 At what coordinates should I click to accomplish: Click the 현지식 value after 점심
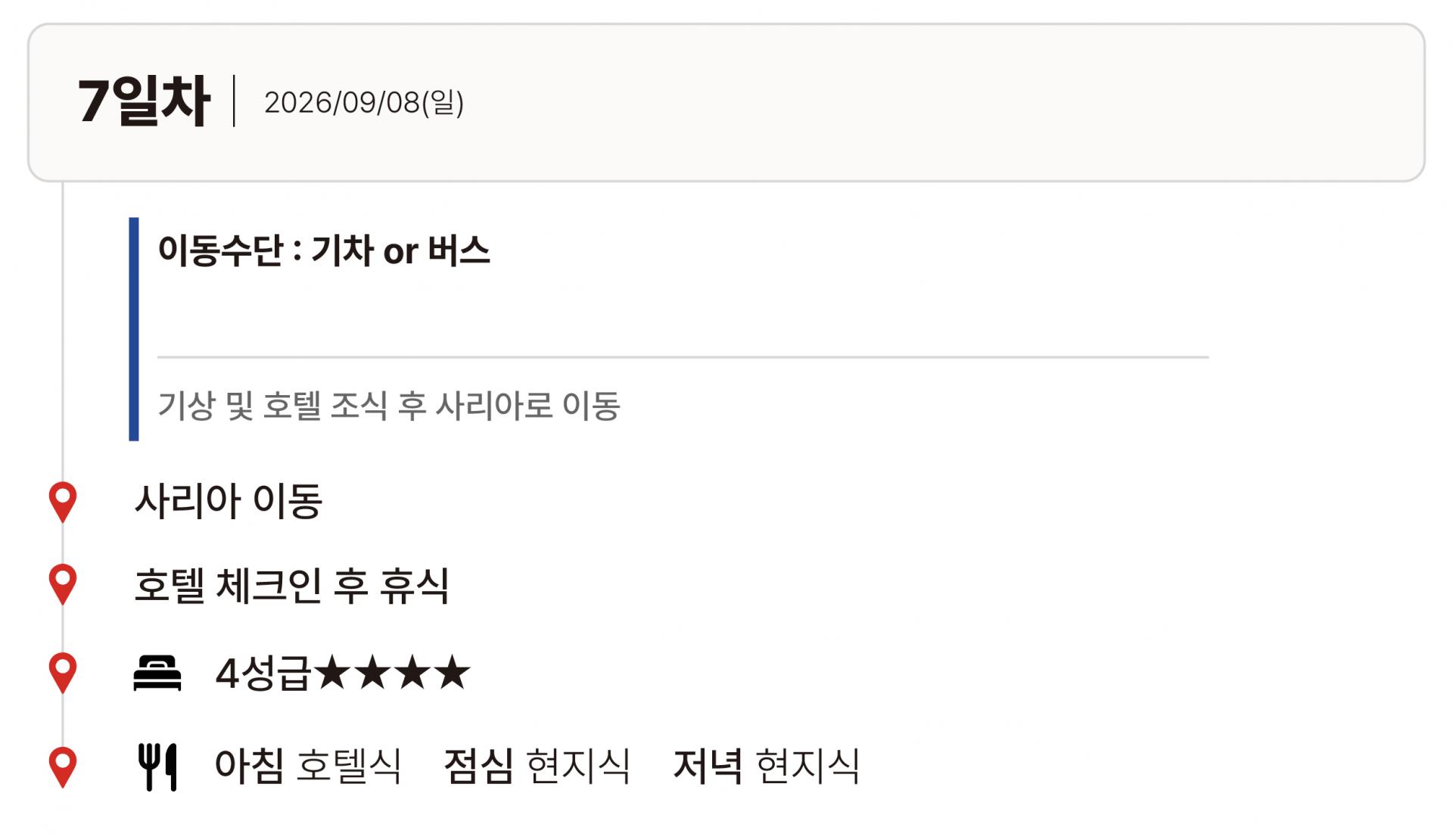(578, 766)
